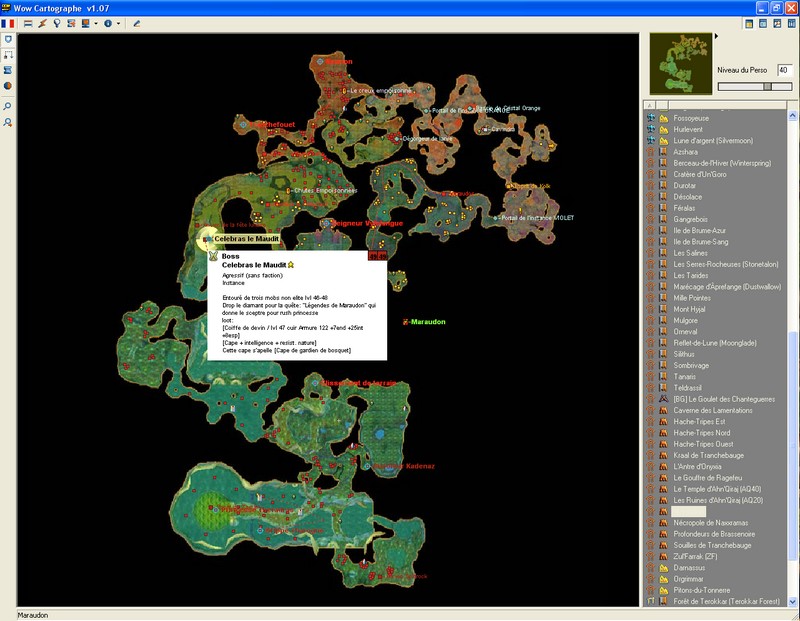Screen dimensions: 800x621
Task: Click the orange monitor toolbar icon
Action: point(86,23)
